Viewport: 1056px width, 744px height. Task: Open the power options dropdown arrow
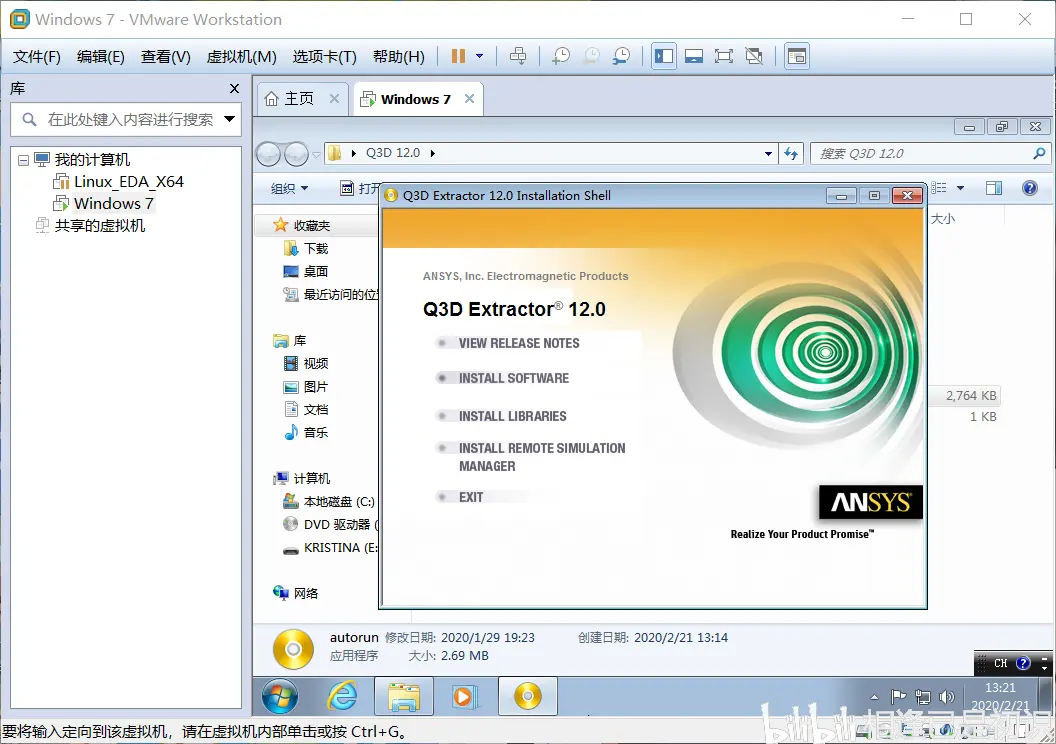480,57
